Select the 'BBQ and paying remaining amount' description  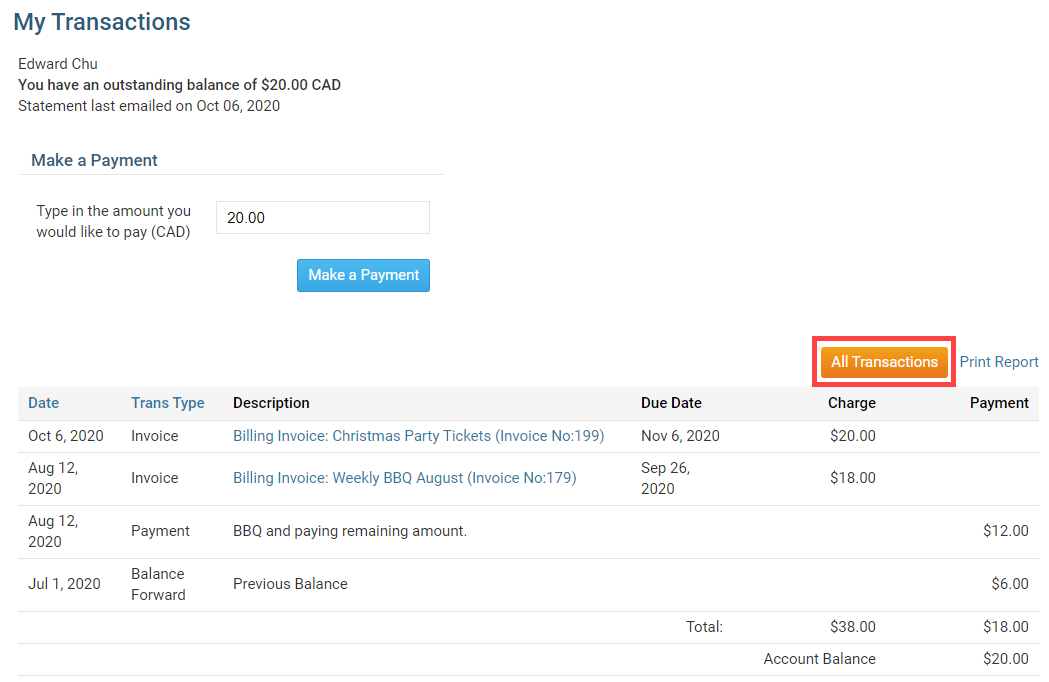[x=349, y=531]
